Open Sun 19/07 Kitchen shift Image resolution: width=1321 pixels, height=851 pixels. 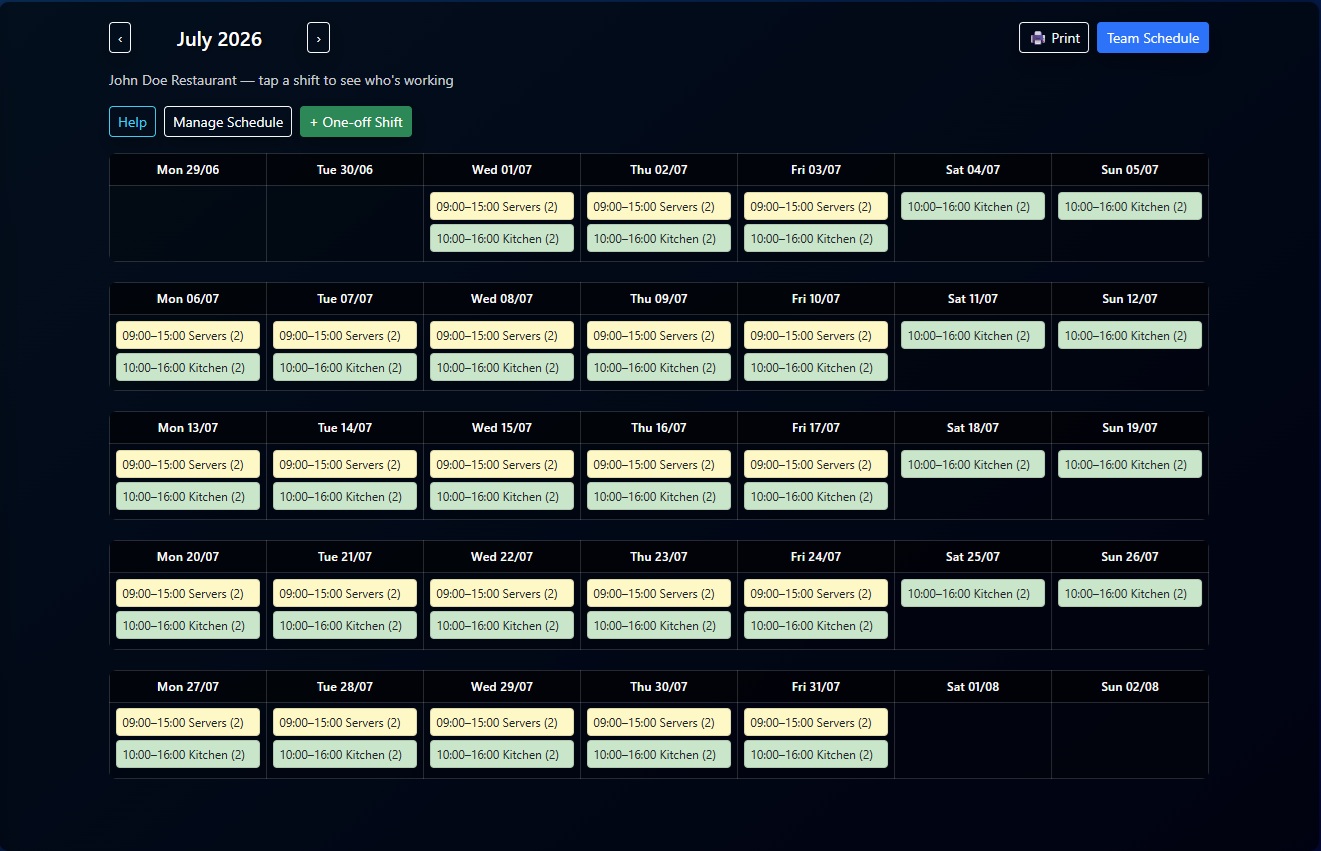tap(1130, 464)
